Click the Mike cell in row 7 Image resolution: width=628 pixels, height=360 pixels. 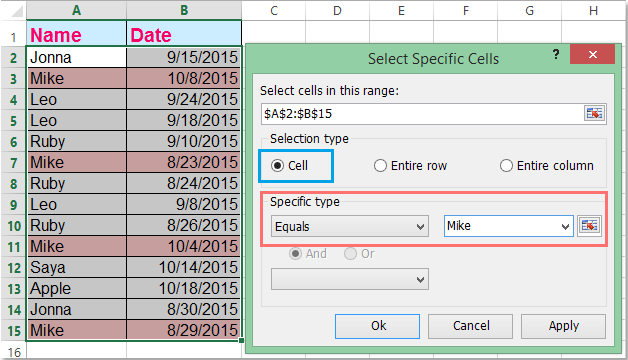click(76, 163)
